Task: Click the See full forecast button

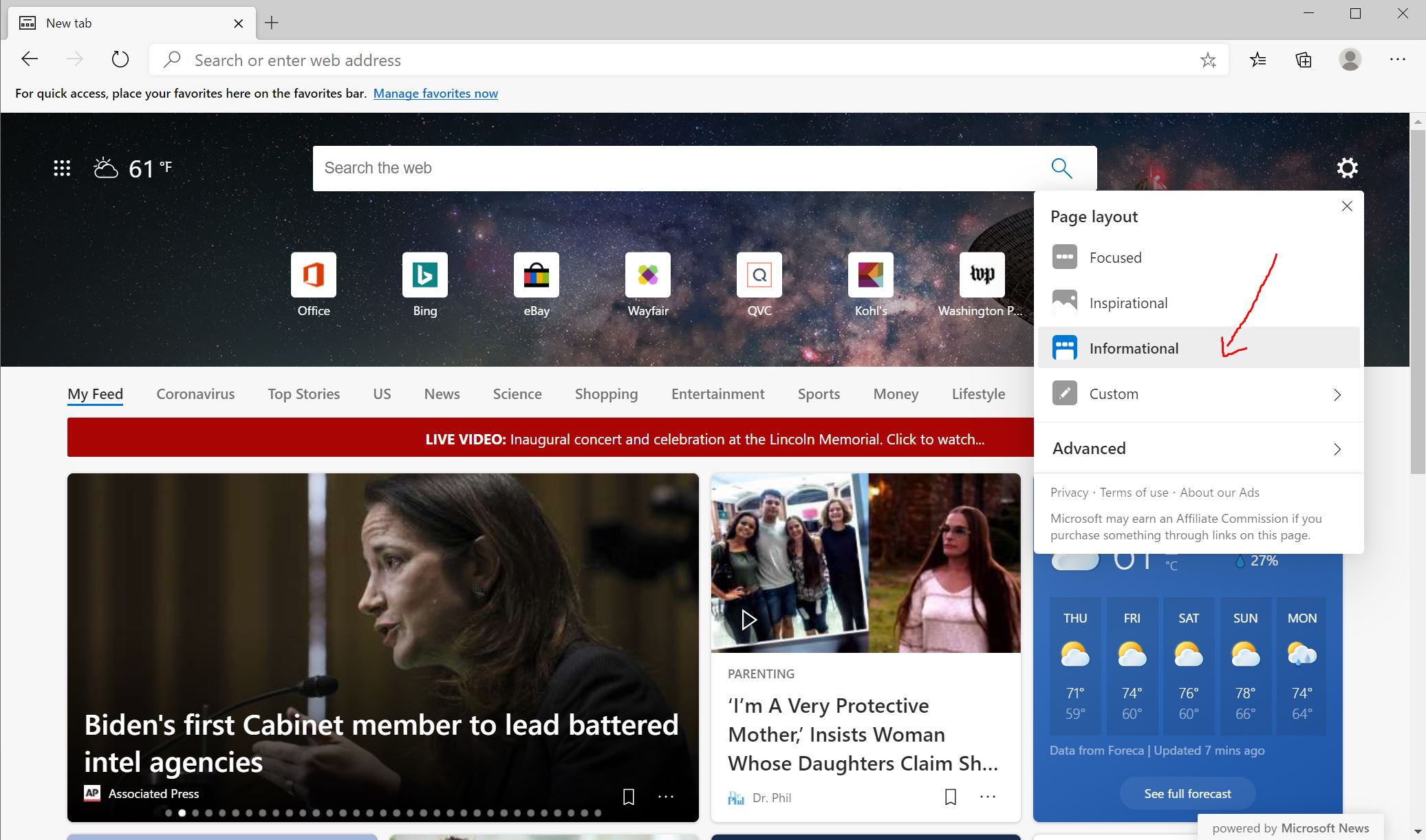Action: tap(1187, 793)
